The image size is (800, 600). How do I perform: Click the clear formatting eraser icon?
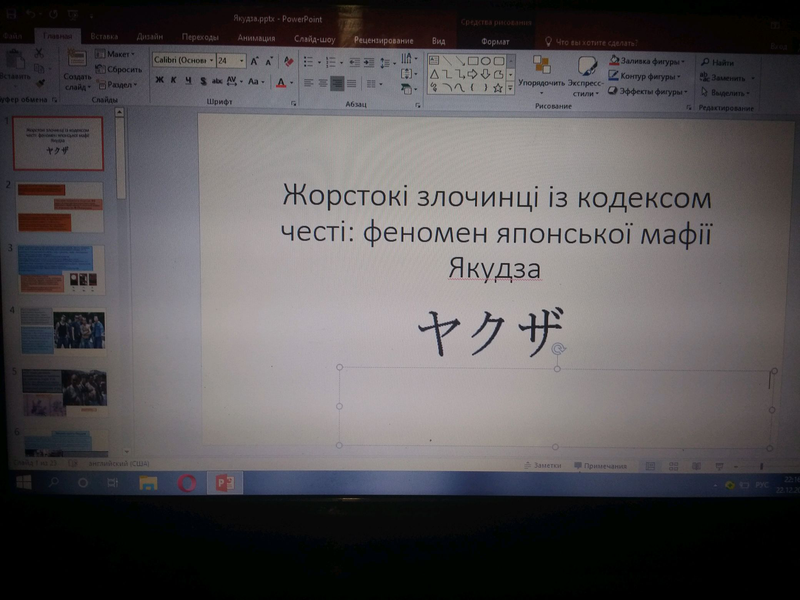(x=289, y=61)
